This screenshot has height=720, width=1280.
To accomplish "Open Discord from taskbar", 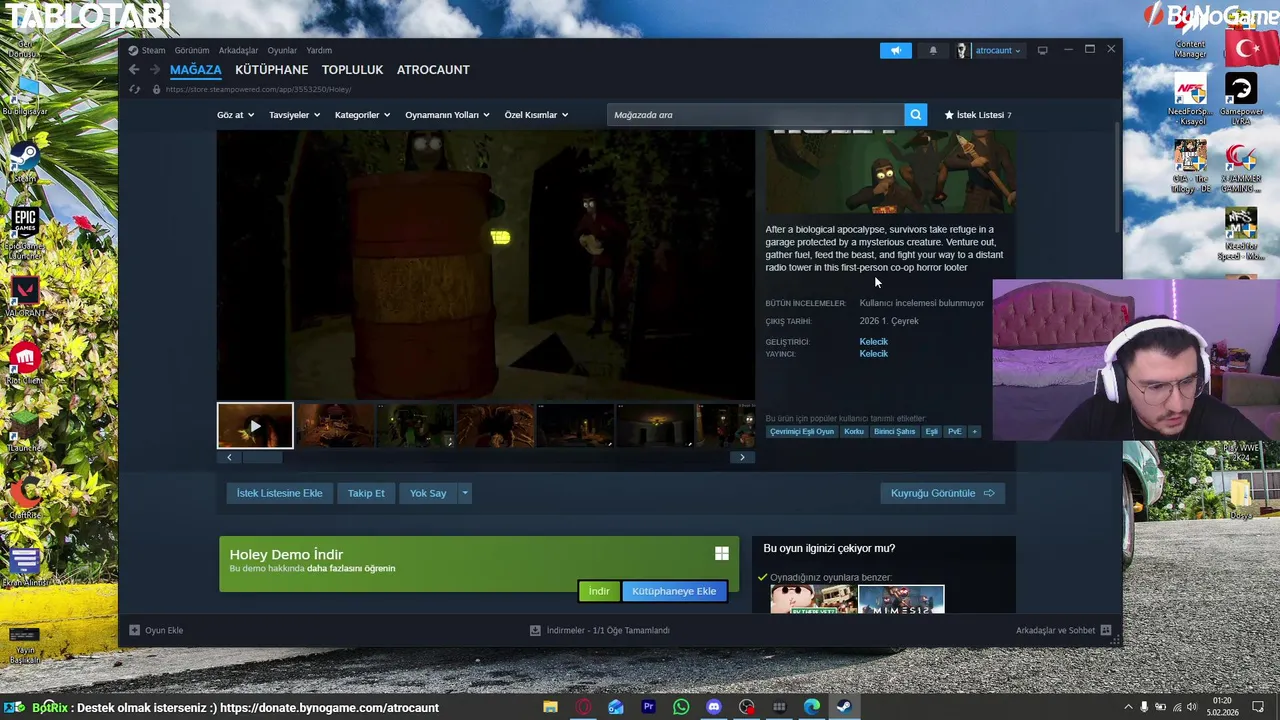I will [x=714, y=707].
